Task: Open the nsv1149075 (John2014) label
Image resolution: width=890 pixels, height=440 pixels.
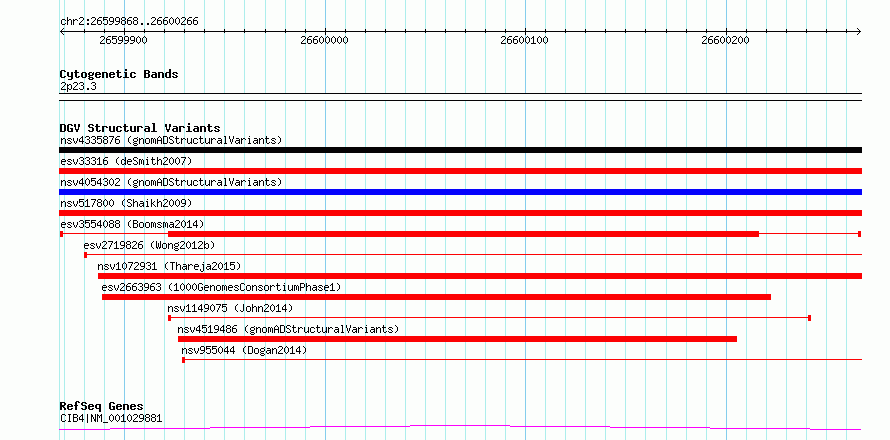Action: click(230, 308)
